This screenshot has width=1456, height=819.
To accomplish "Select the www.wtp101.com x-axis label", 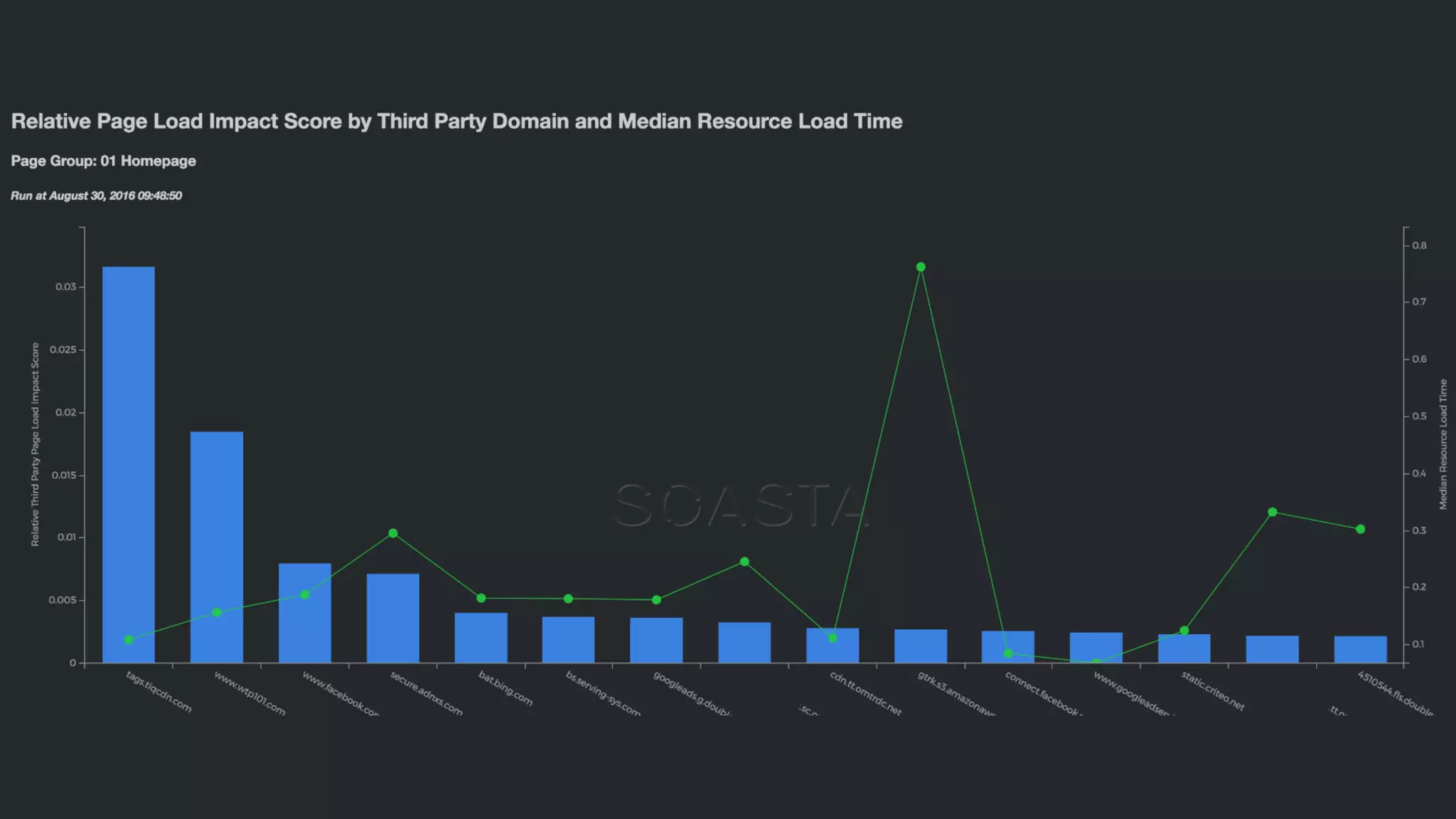I will coord(250,693).
